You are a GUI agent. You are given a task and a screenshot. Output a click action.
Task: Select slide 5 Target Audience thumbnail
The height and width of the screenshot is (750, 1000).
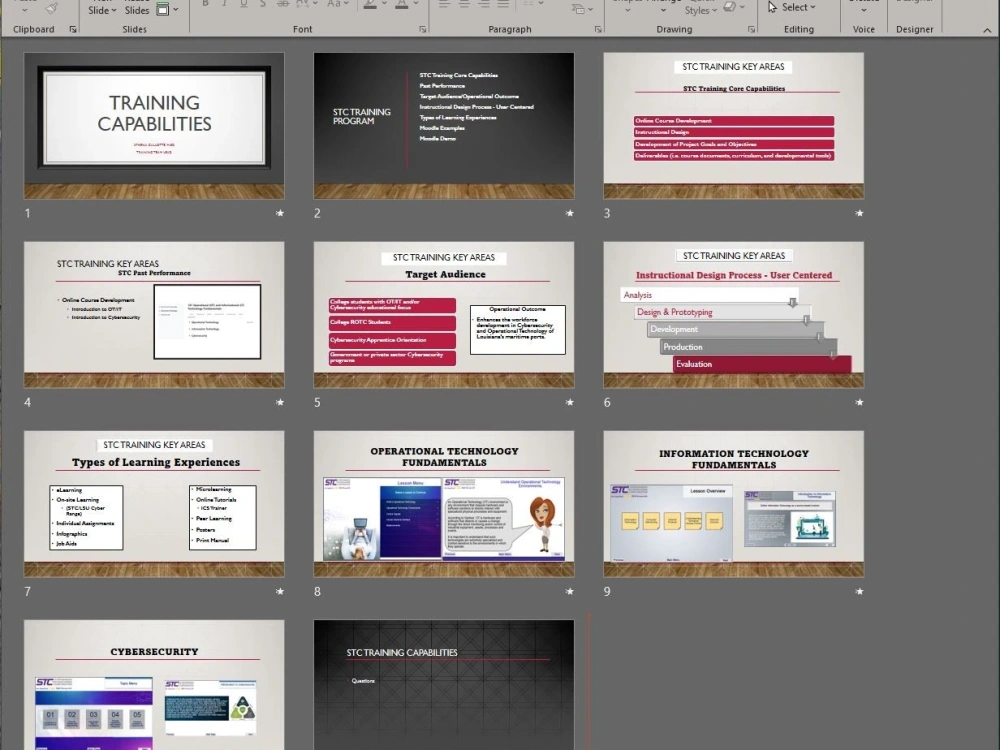tap(444, 314)
